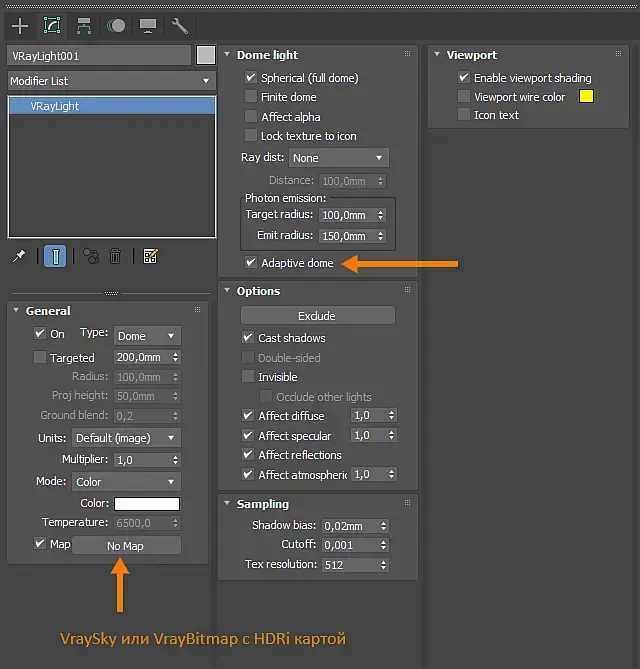Open light Type Dome dropdown
Image resolution: width=640 pixels, height=669 pixels.
[x=147, y=336]
